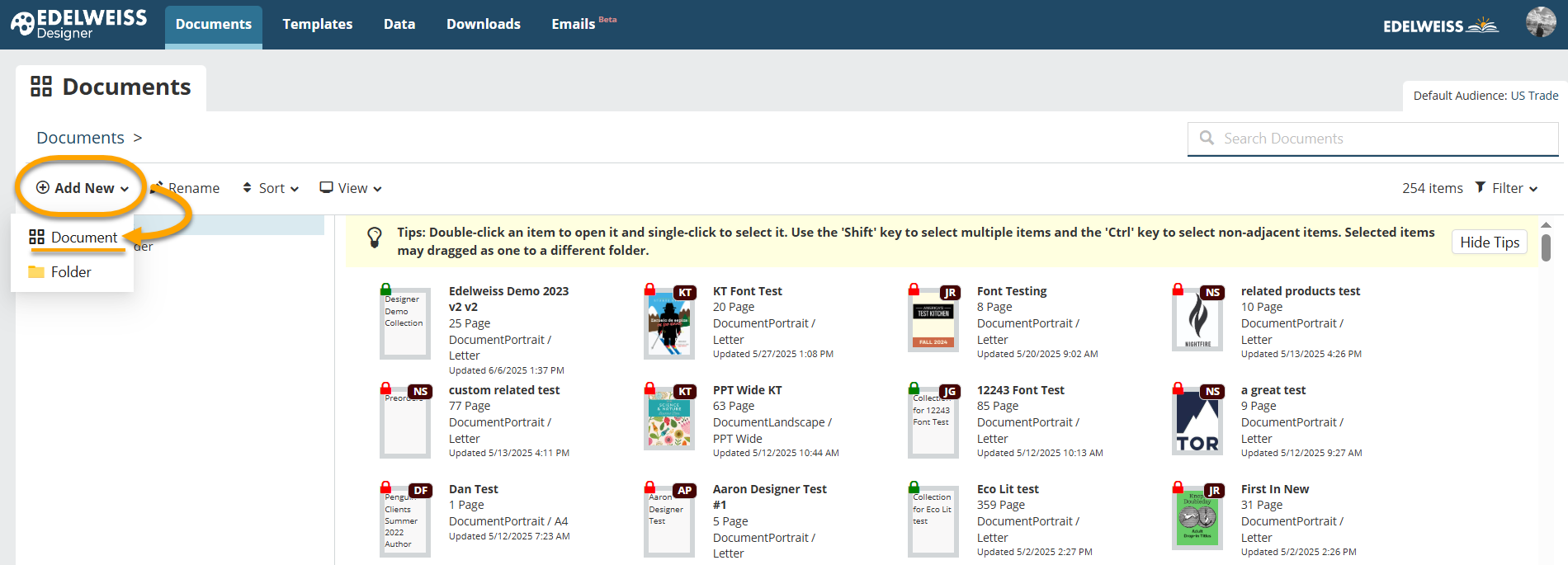Click the Edelweiss Designer logo
The width and height of the screenshot is (1568, 565).
(78, 24)
